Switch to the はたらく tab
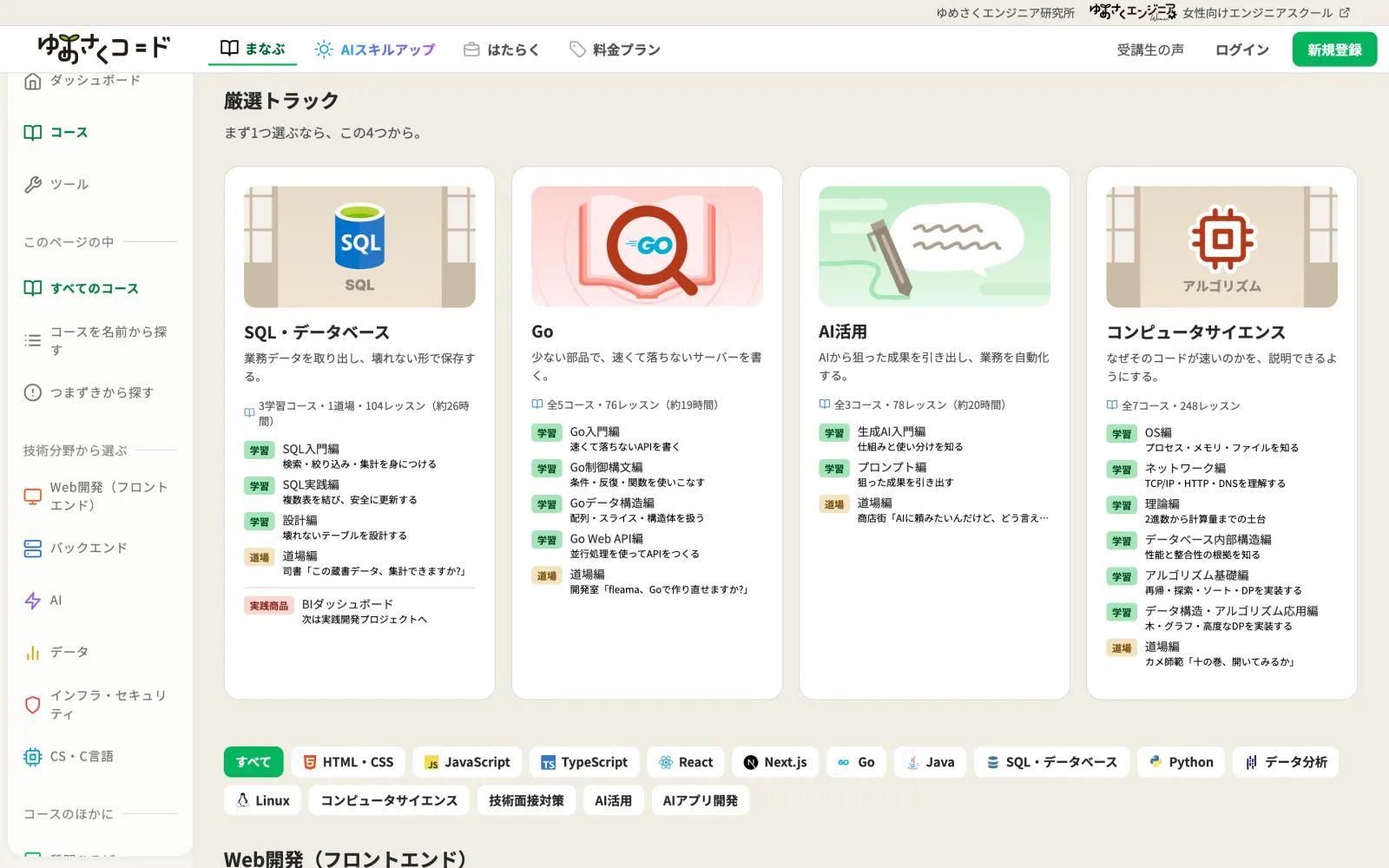 [501, 49]
